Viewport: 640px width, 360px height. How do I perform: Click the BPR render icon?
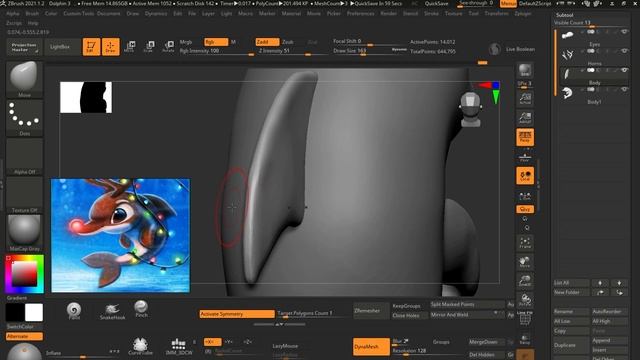pos(525,71)
